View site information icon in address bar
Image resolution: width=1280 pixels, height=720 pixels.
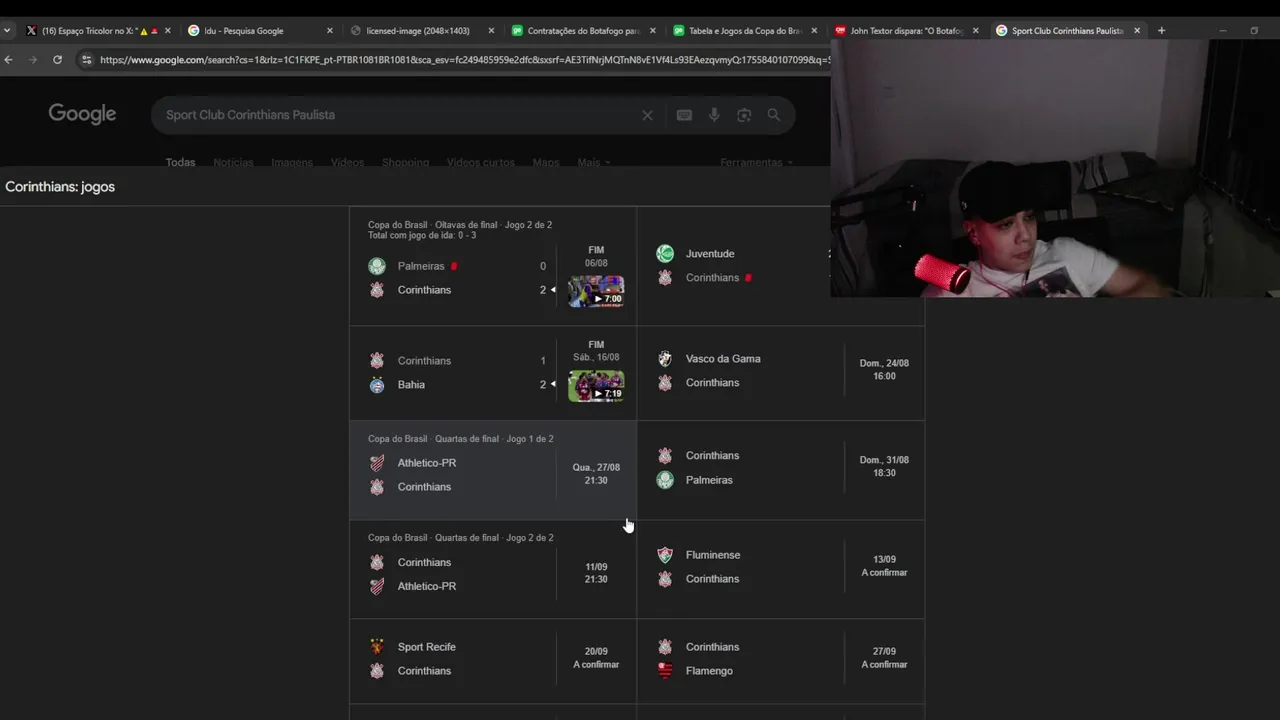87,60
